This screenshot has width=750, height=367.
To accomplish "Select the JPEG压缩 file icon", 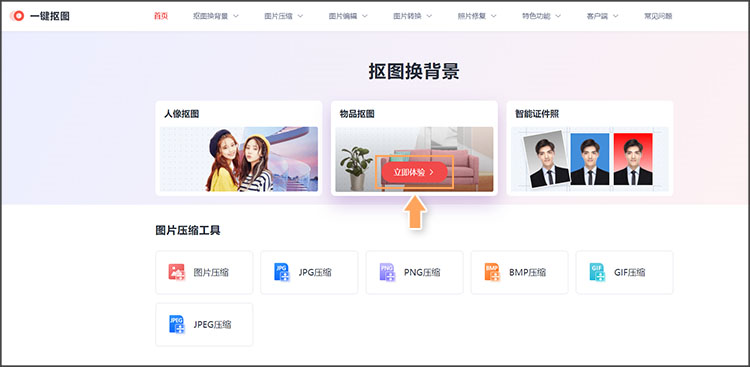I will (x=176, y=324).
